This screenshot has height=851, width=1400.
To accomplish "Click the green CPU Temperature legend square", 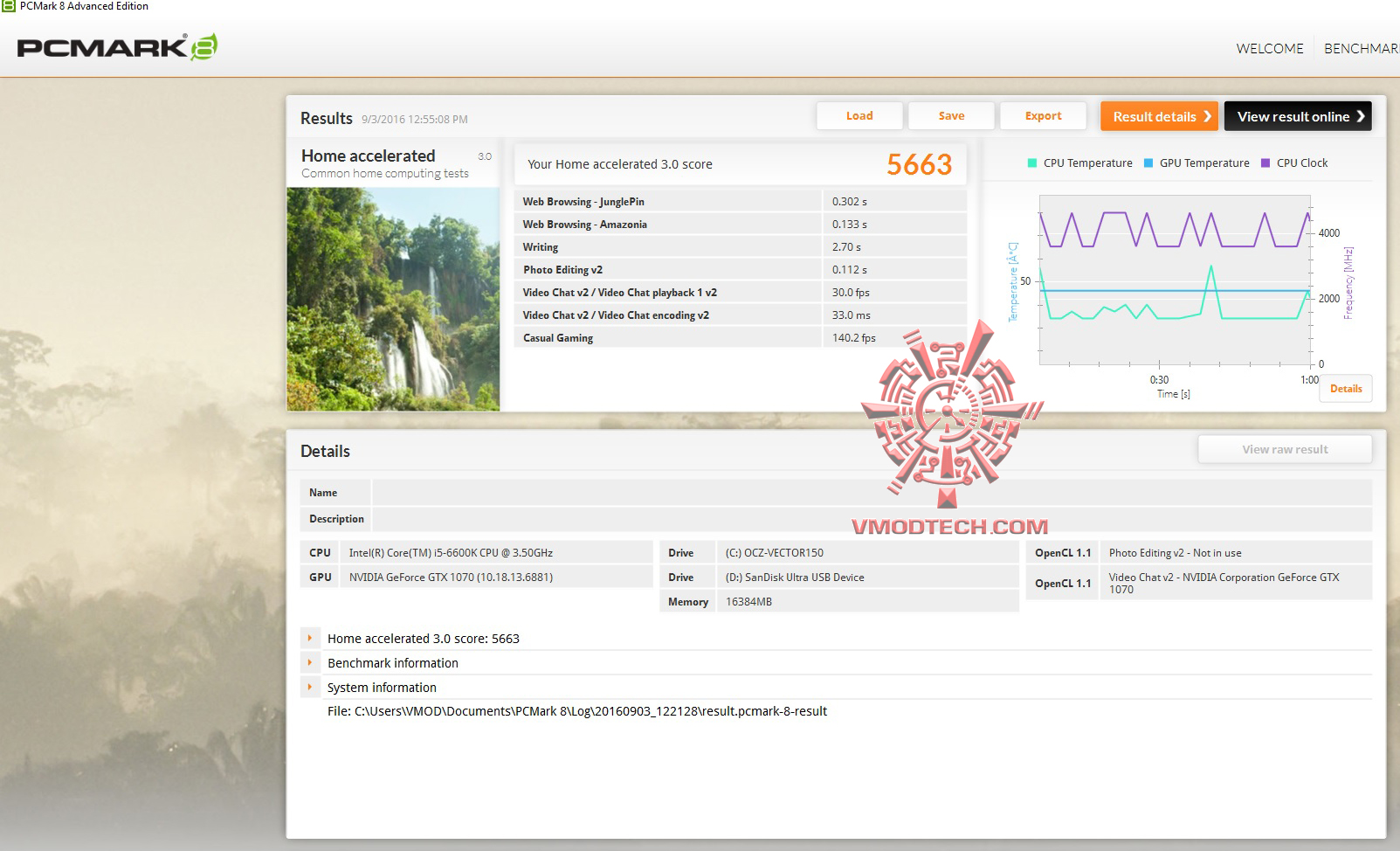I will pos(1032,163).
